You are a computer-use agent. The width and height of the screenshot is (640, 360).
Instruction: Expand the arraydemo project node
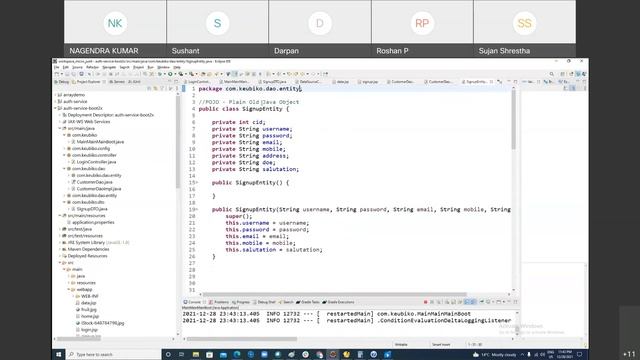coord(56,95)
